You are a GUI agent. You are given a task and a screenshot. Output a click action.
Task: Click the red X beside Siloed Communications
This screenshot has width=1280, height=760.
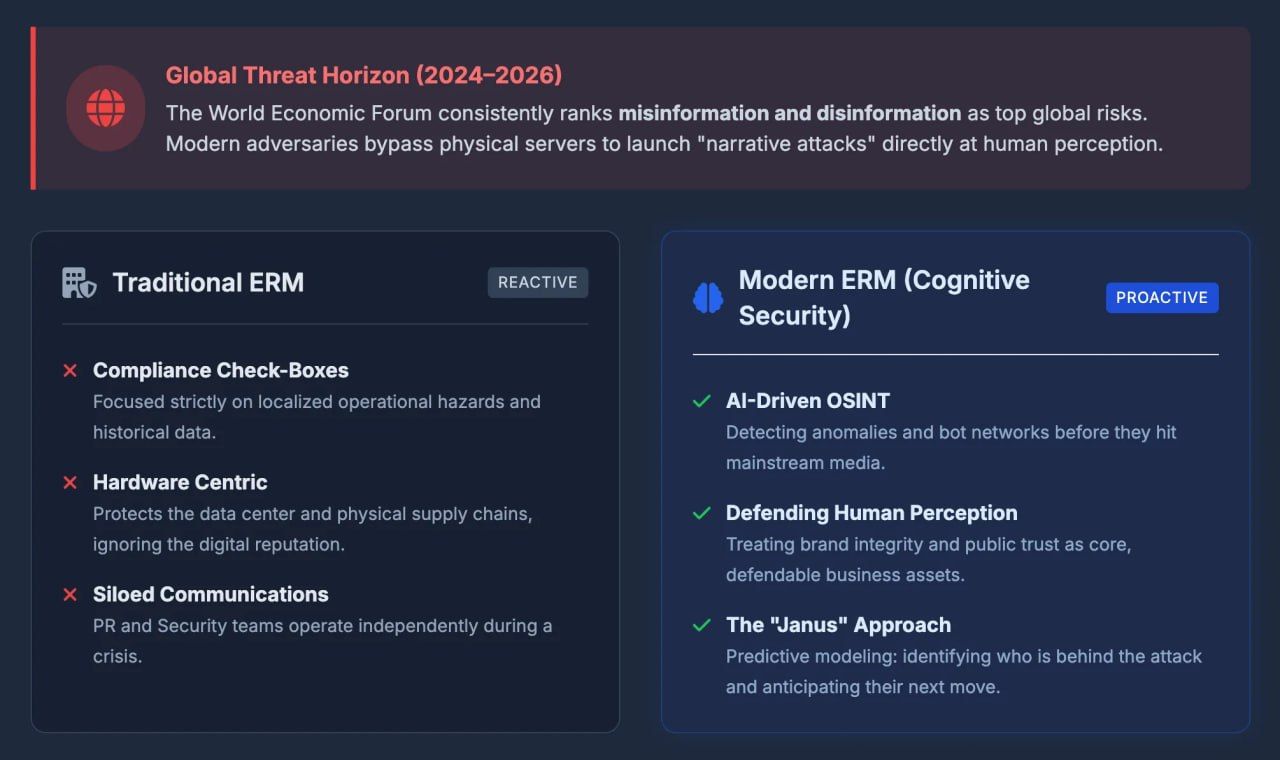coord(70,594)
